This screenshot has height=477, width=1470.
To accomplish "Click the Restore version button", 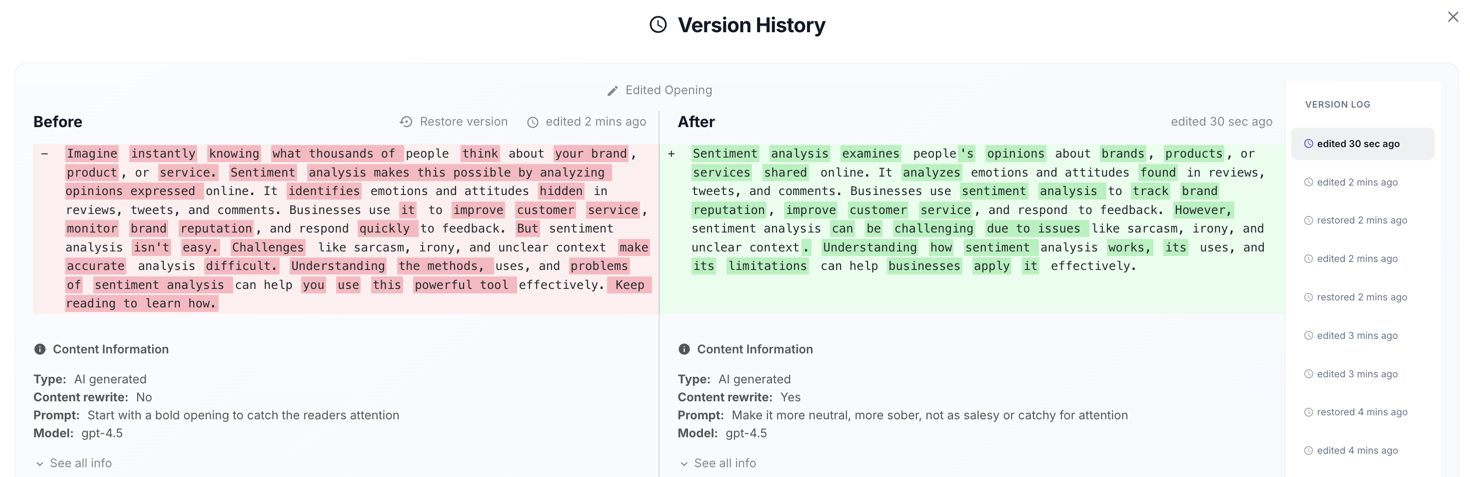I will point(454,122).
